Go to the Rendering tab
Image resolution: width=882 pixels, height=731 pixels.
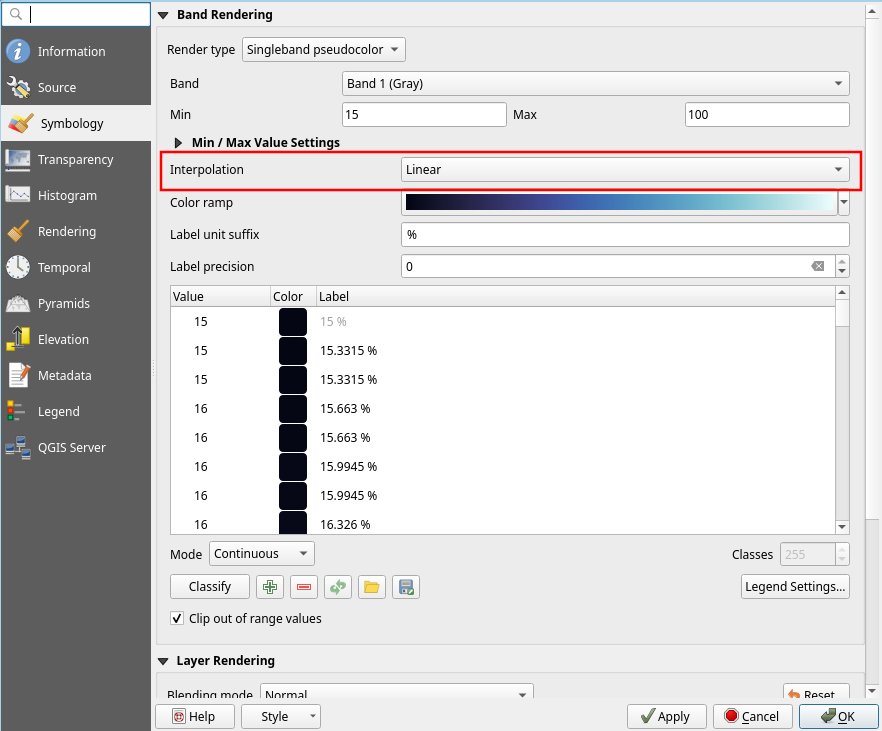tap(76, 231)
